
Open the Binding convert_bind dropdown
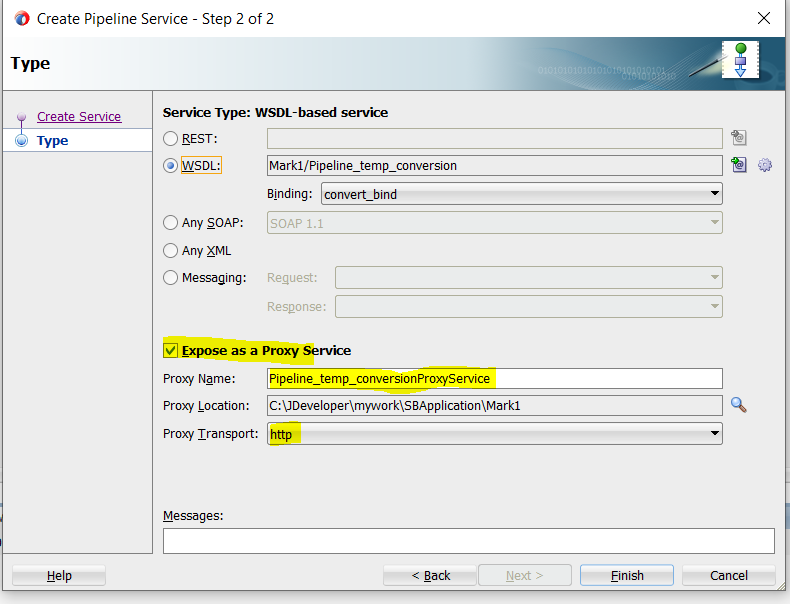coord(521,194)
